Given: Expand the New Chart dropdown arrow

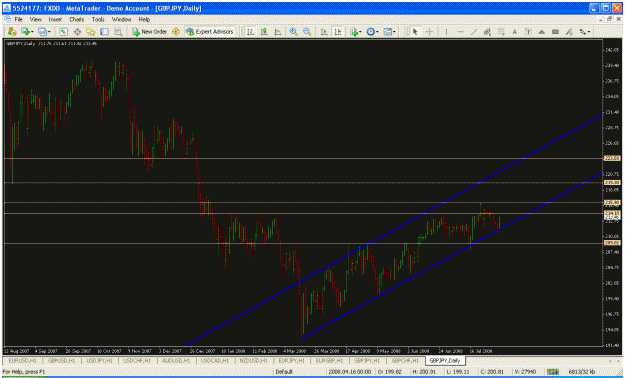Looking at the screenshot, I should pyautogui.click(x=32, y=32).
